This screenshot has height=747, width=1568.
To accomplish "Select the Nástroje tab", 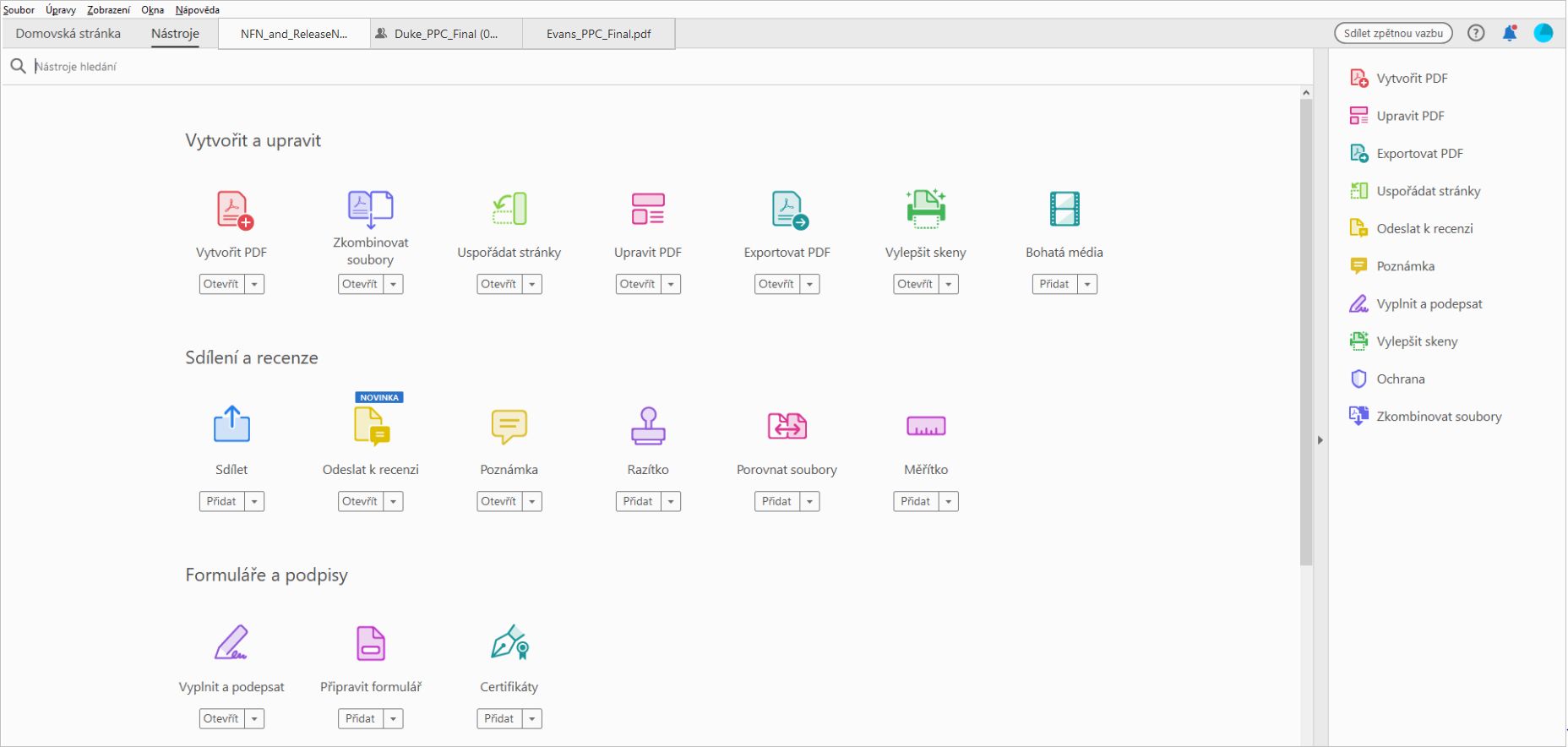I will [176, 34].
